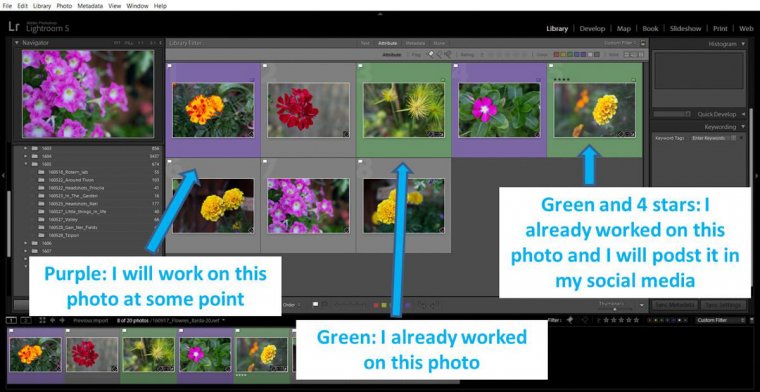This screenshot has width=760, height=392.
Task: Select the Text option in Library Filter
Action: coord(364,43)
